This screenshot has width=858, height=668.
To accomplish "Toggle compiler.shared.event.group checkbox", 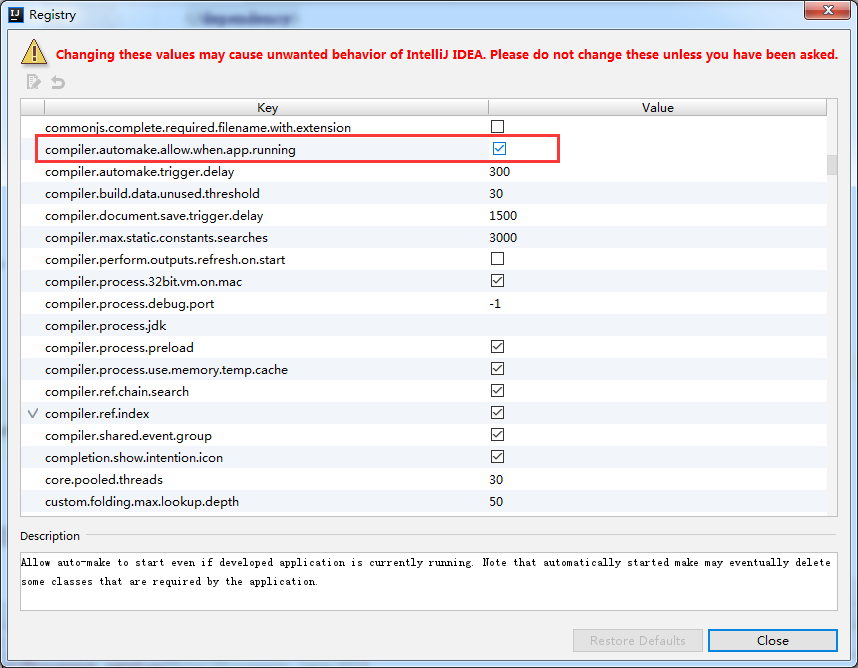I will [497, 434].
